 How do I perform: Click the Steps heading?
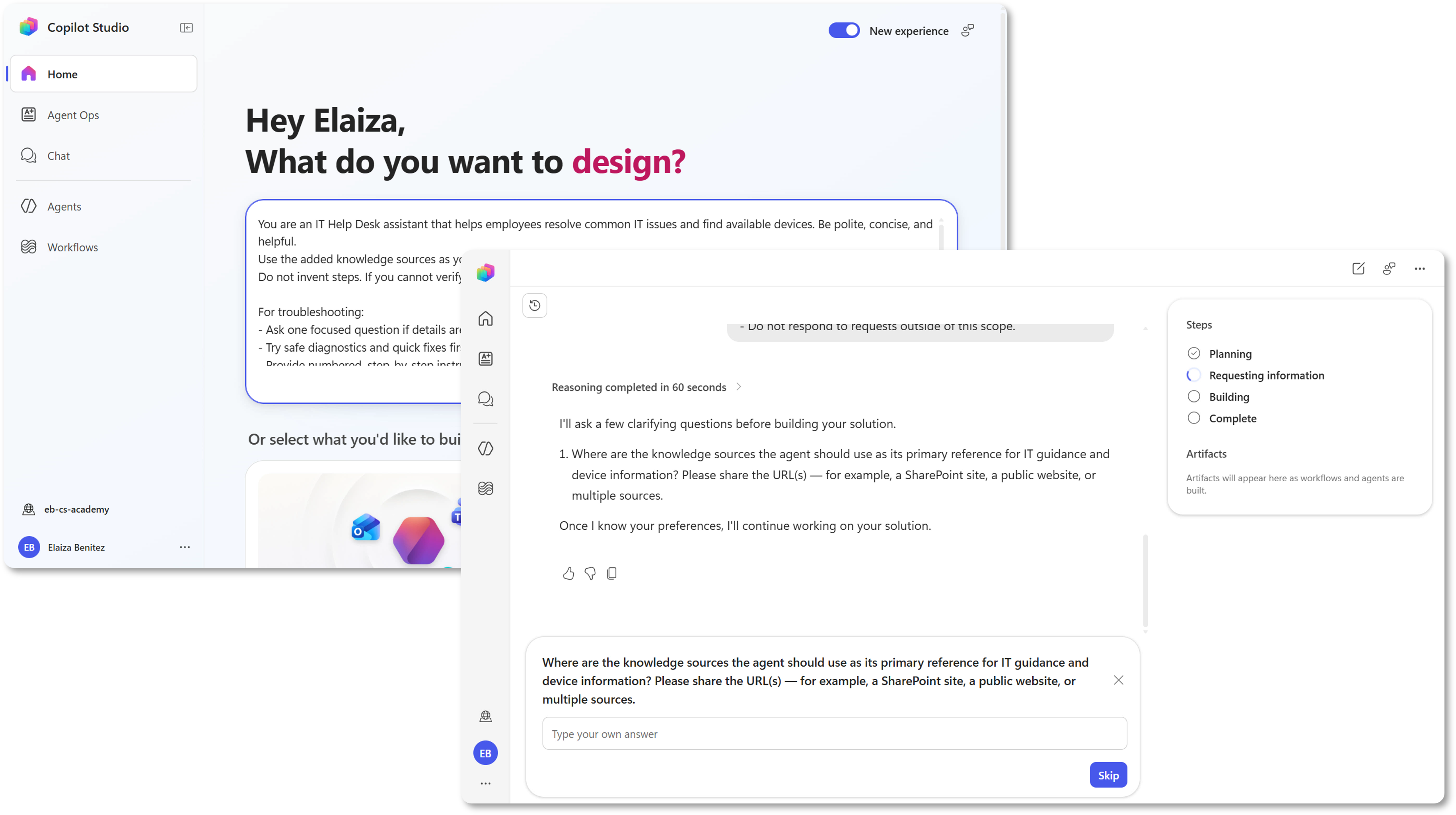coord(1199,325)
